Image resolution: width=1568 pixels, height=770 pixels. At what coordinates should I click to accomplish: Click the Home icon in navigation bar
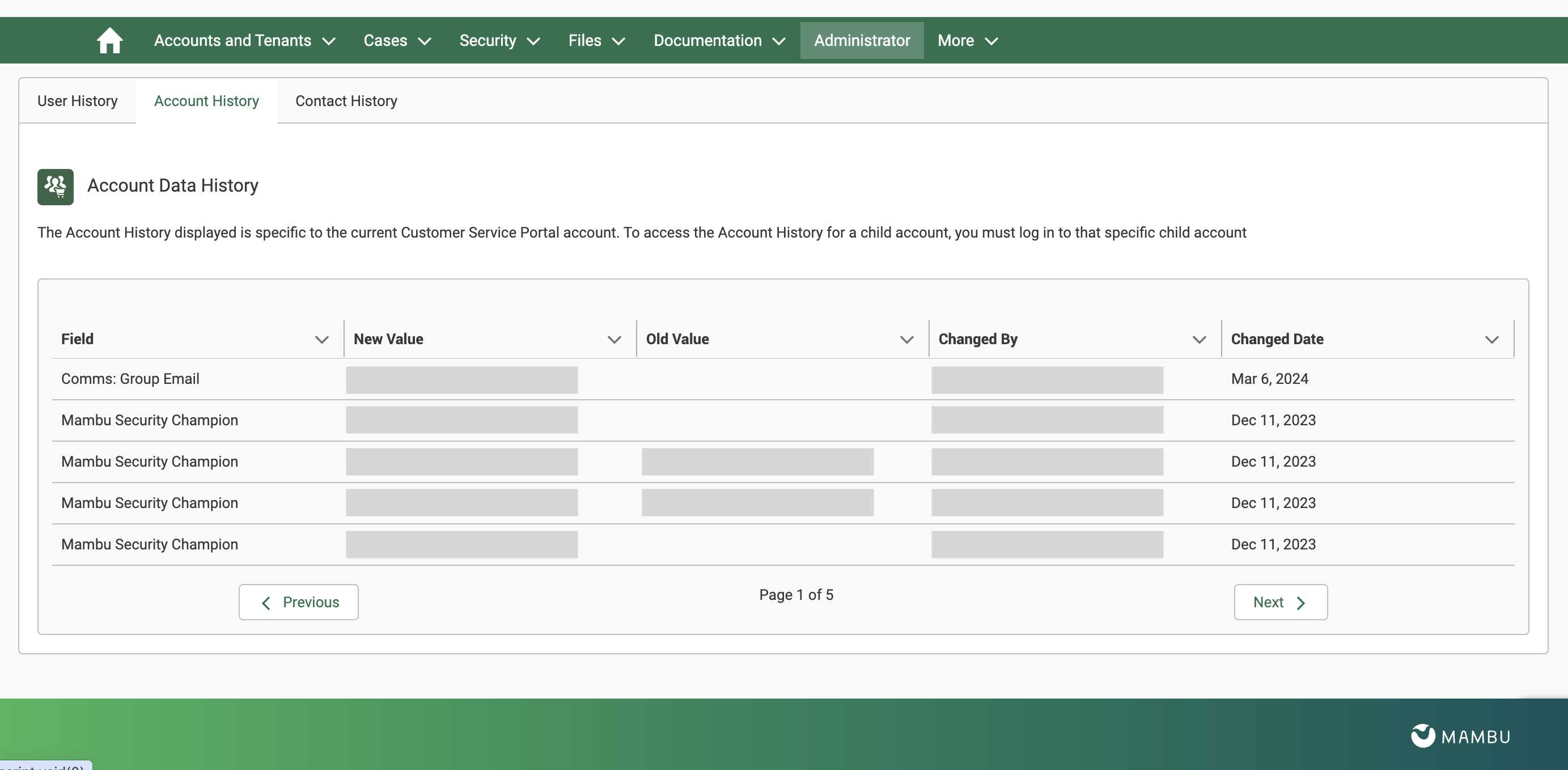click(109, 41)
